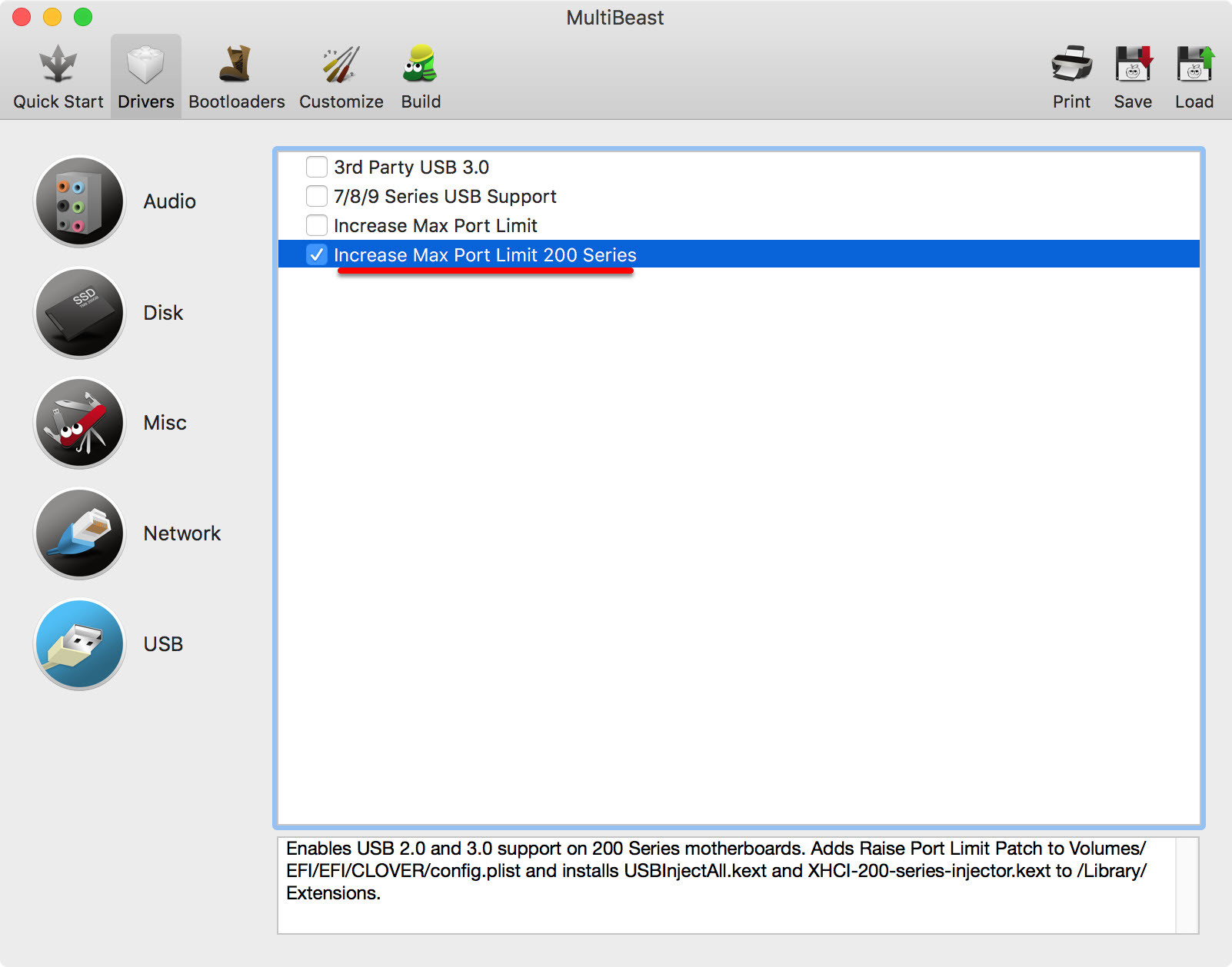Image resolution: width=1232 pixels, height=967 pixels.
Task: Click the description text starting "Enables USB 2.0"
Action: pyautogui.click(x=716, y=870)
